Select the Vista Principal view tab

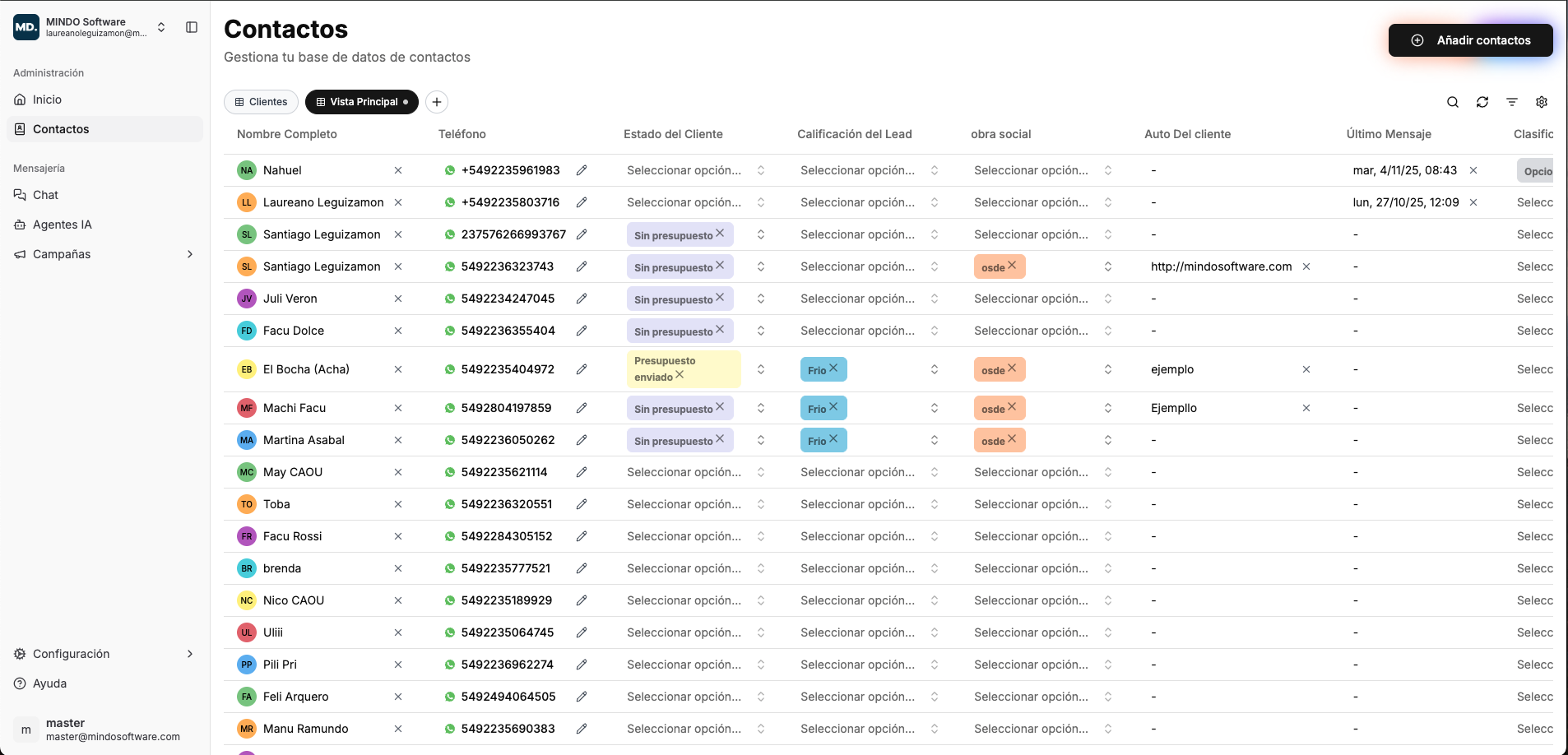[361, 102]
